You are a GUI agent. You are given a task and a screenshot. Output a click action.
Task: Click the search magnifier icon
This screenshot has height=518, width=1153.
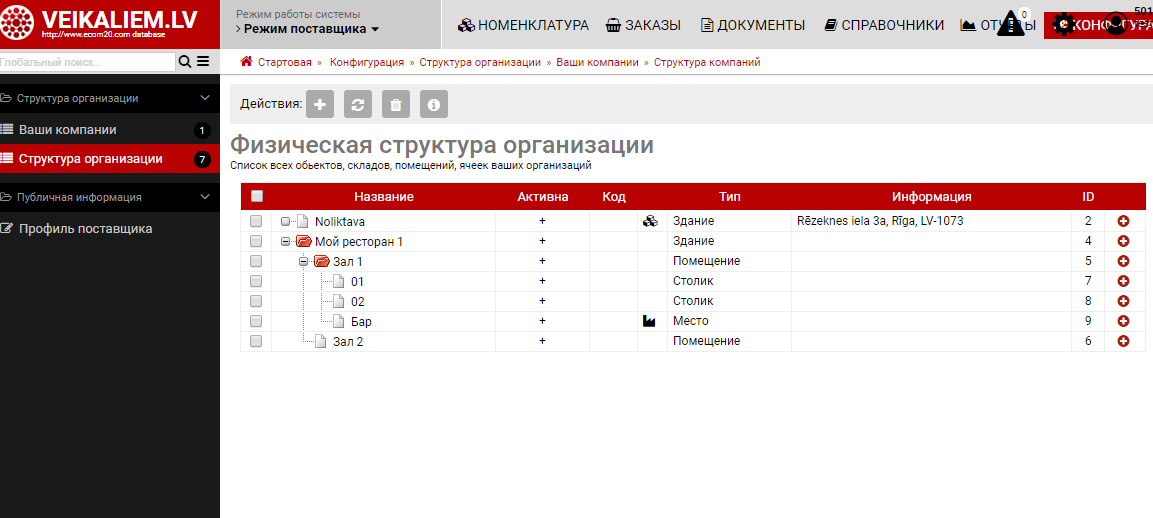[x=185, y=62]
